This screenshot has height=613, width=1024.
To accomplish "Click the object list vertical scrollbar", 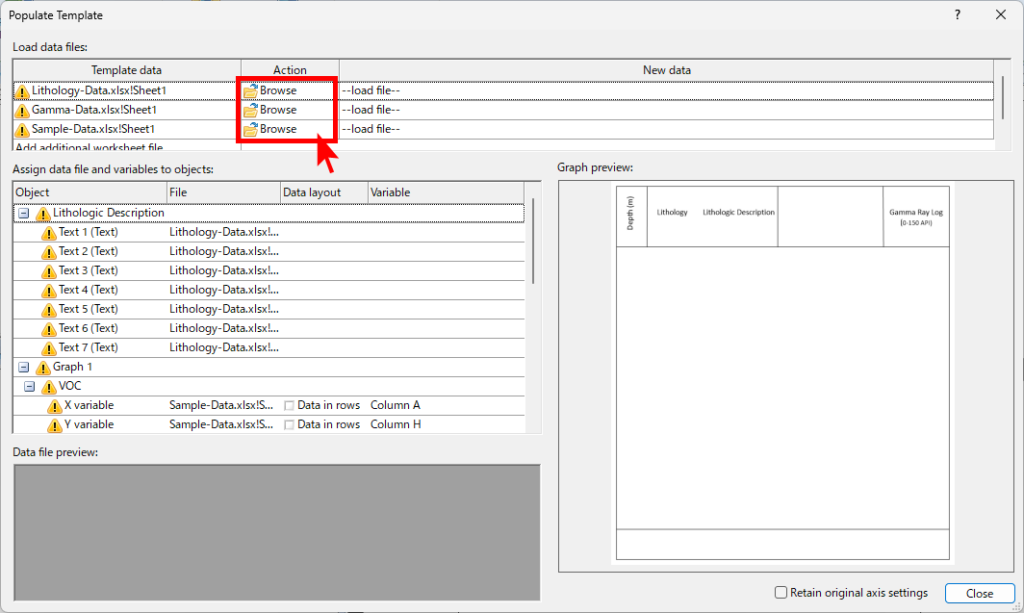I will pyautogui.click(x=534, y=240).
